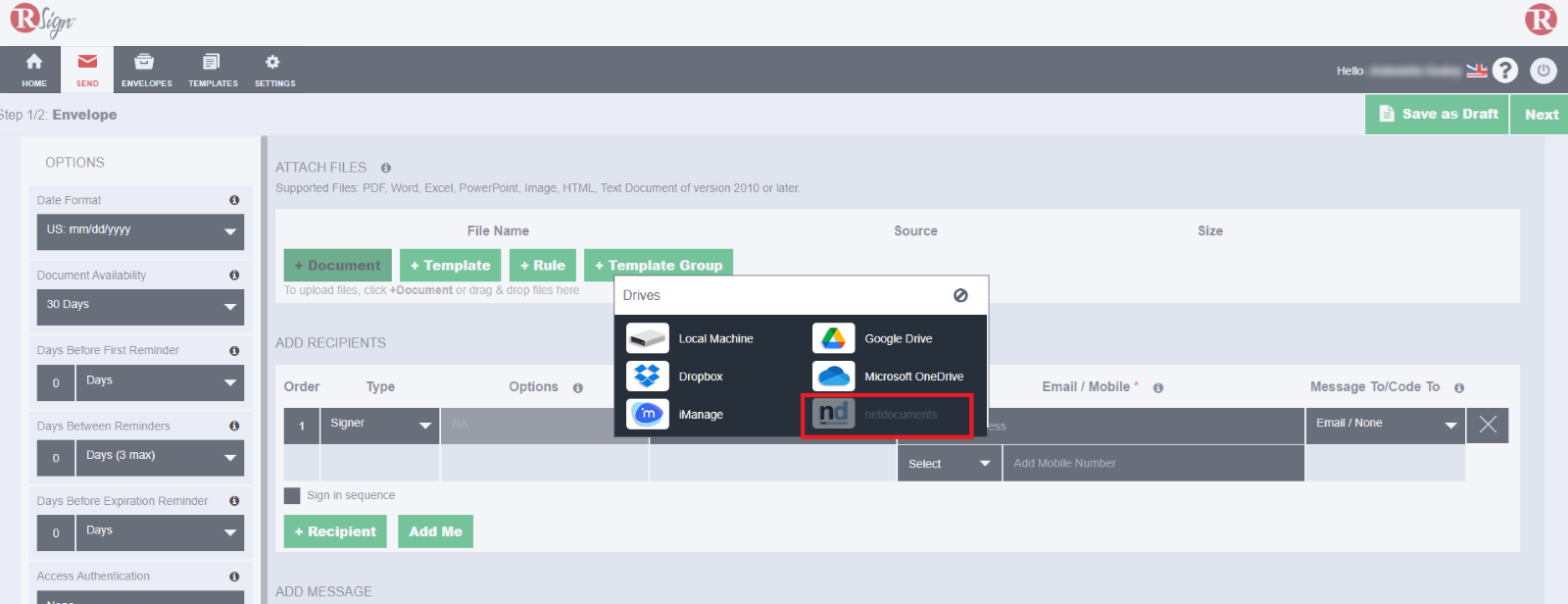The width and height of the screenshot is (1568, 604).
Task: Click the power logout icon
Action: (1543, 71)
